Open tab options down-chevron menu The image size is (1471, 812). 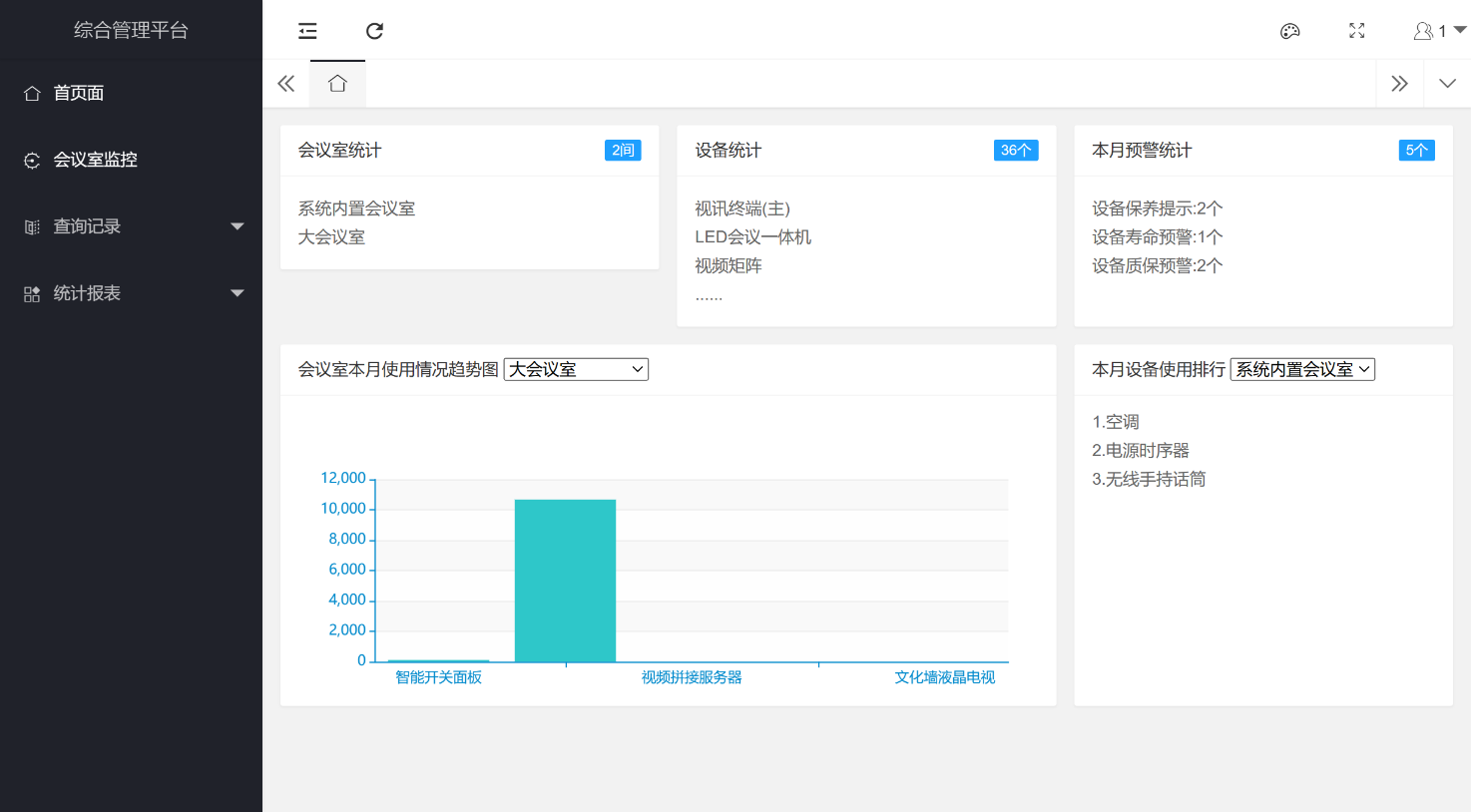click(x=1447, y=84)
